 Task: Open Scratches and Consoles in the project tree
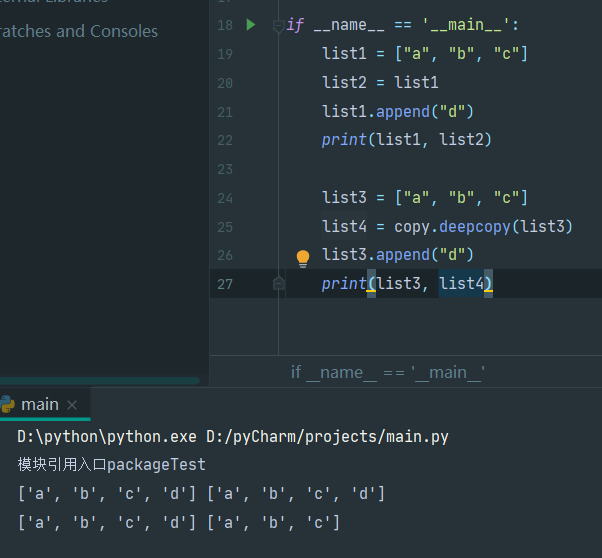79,31
